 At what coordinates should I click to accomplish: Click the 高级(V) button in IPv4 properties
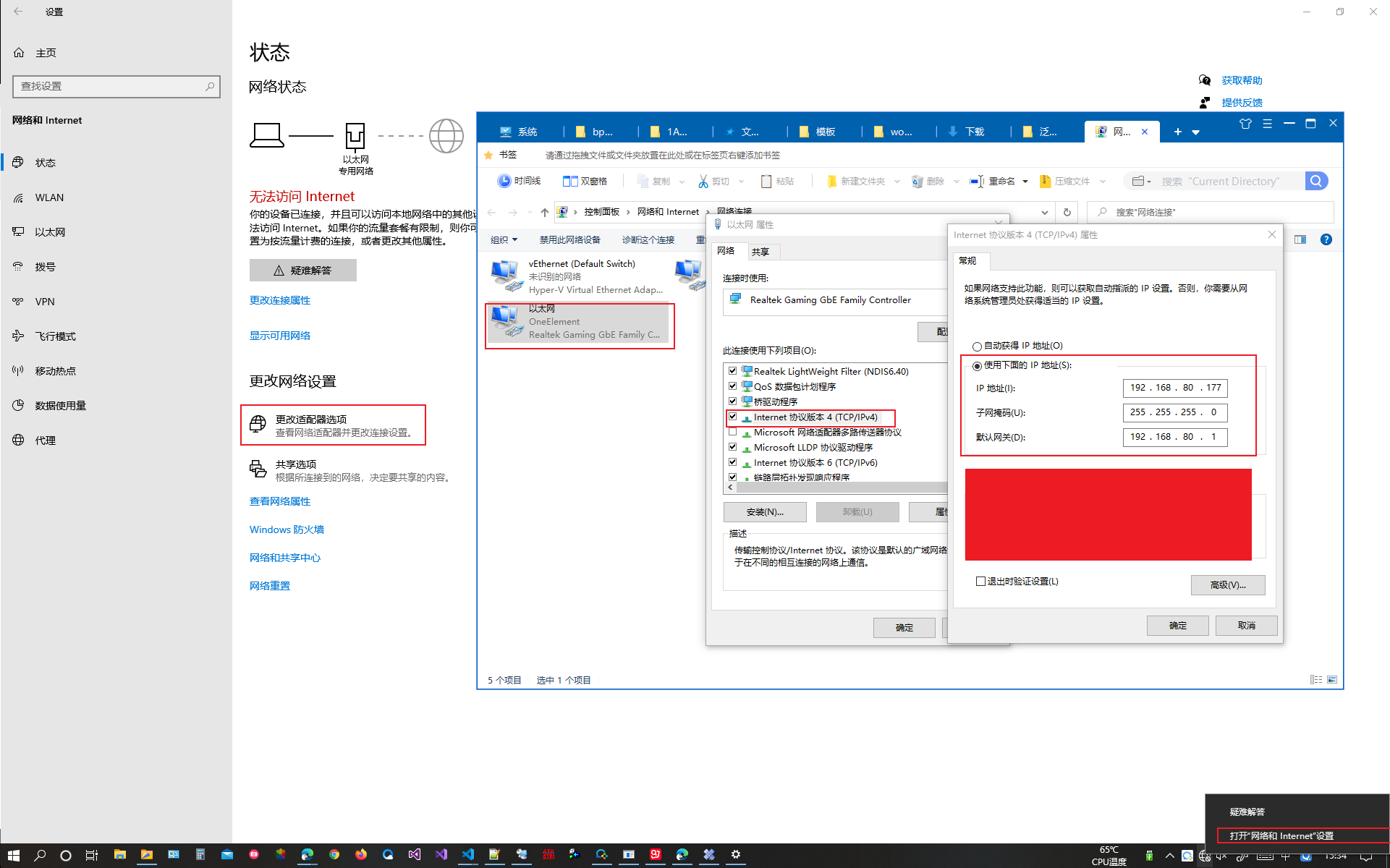click(x=1227, y=584)
